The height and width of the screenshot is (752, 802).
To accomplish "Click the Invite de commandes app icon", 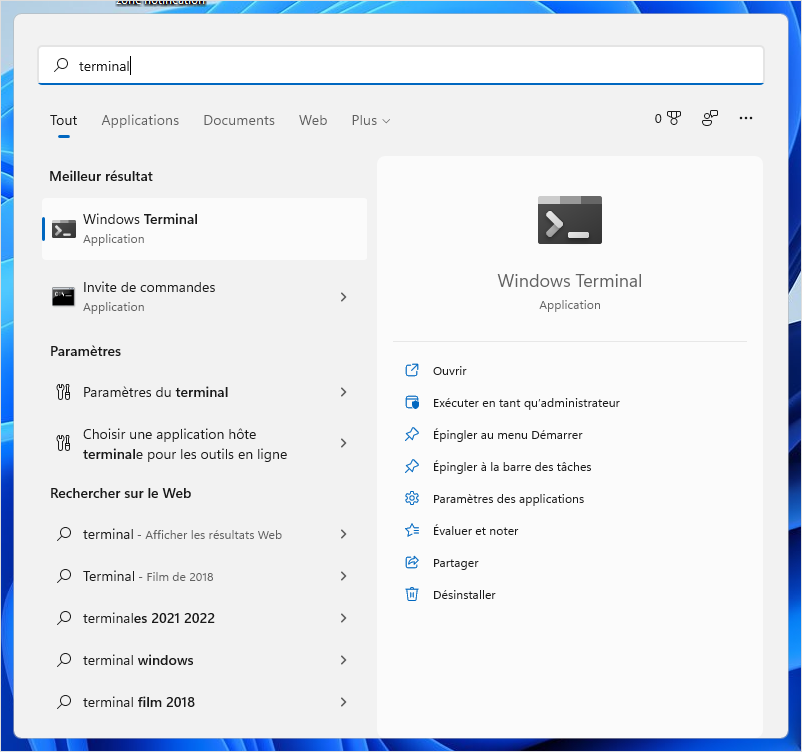I will 63,297.
